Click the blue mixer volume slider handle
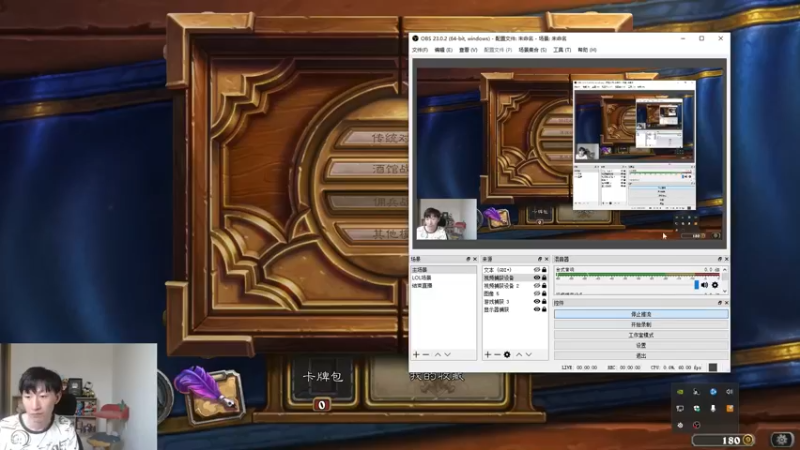The width and height of the screenshot is (800, 450). (696, 285)
